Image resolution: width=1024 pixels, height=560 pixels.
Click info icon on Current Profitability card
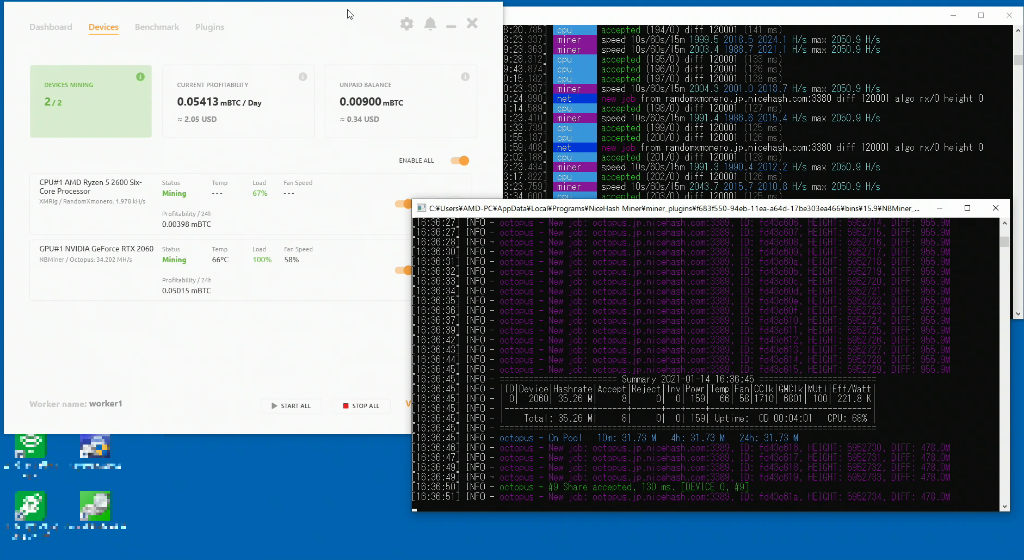(302, 77)
